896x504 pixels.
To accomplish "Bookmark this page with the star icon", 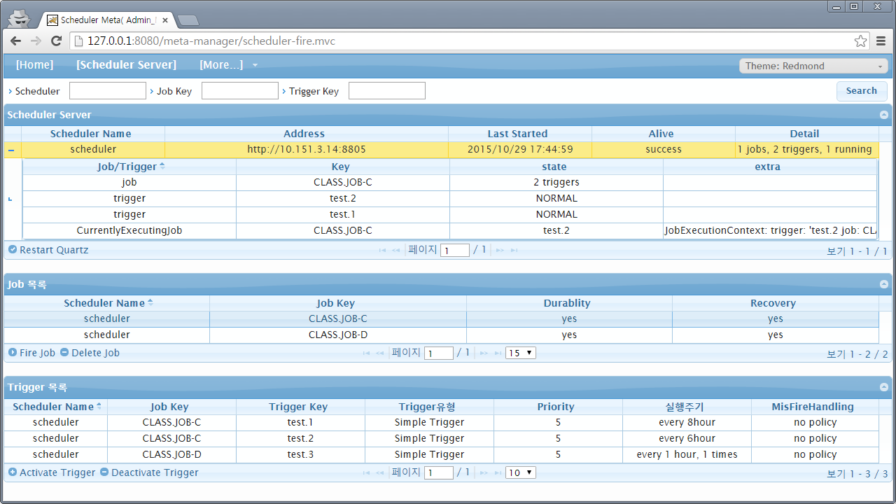I will pyautogui.click(x=860, y=41).
